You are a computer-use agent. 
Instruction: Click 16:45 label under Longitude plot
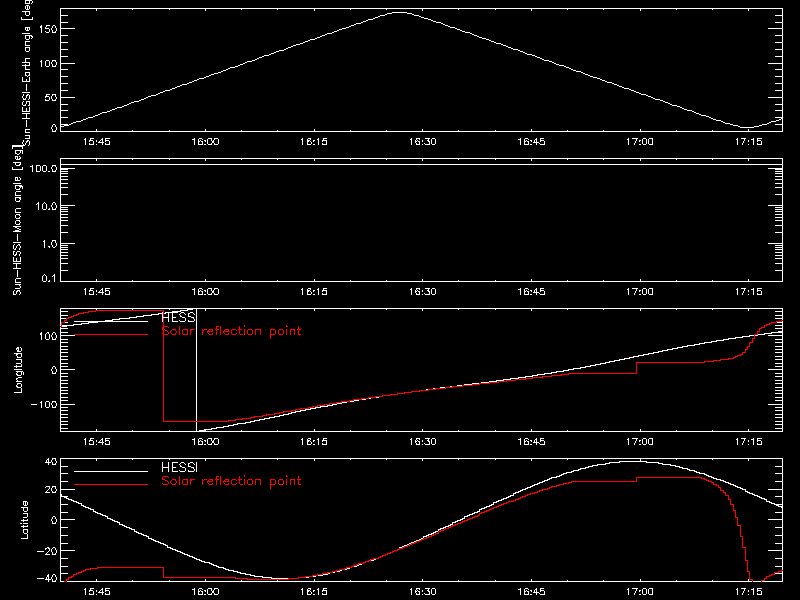(x=531, y=441)
